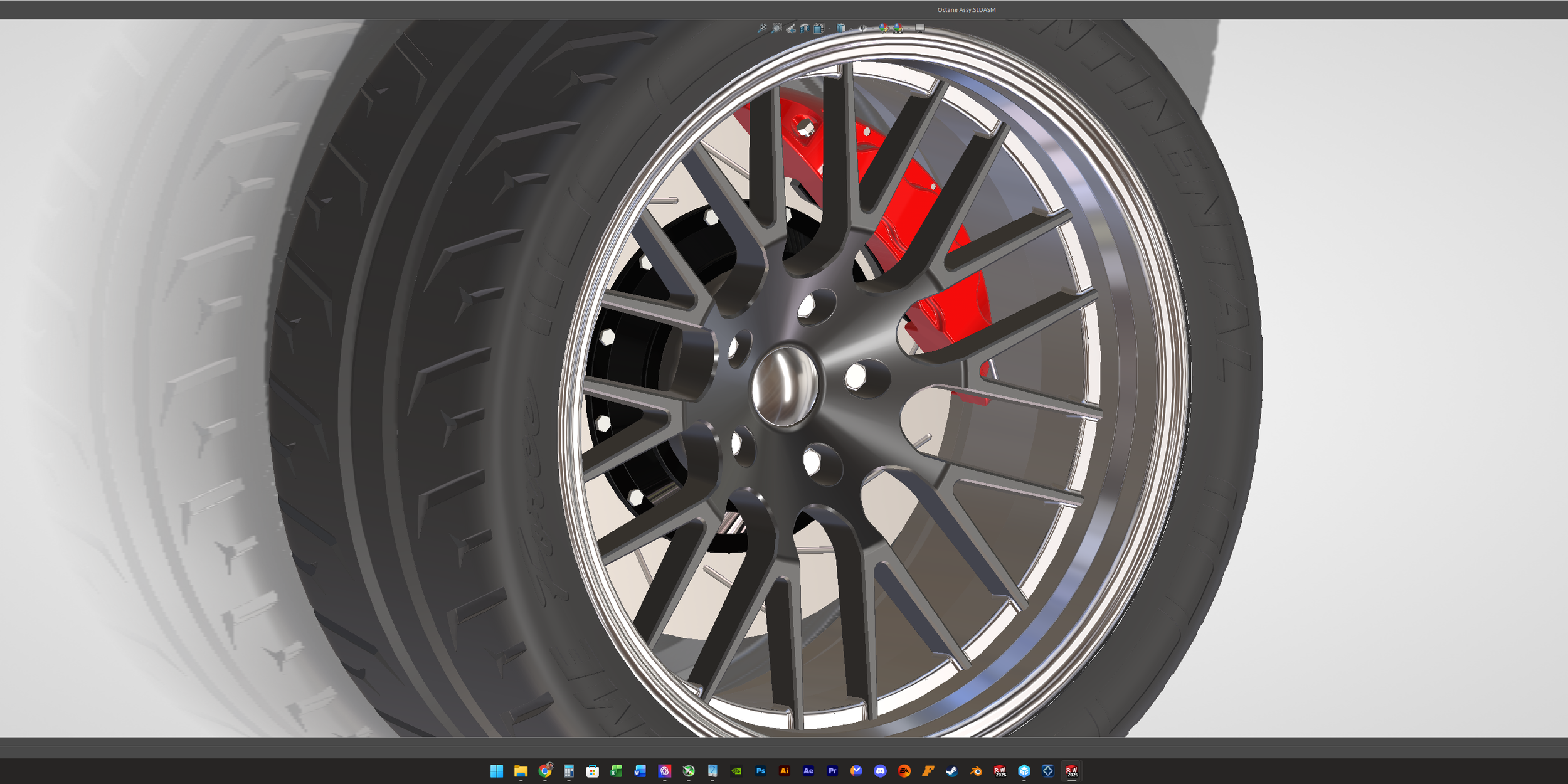1568x784 pixels.
Task: Open the Windows Start menu
Action: [497, 771]
